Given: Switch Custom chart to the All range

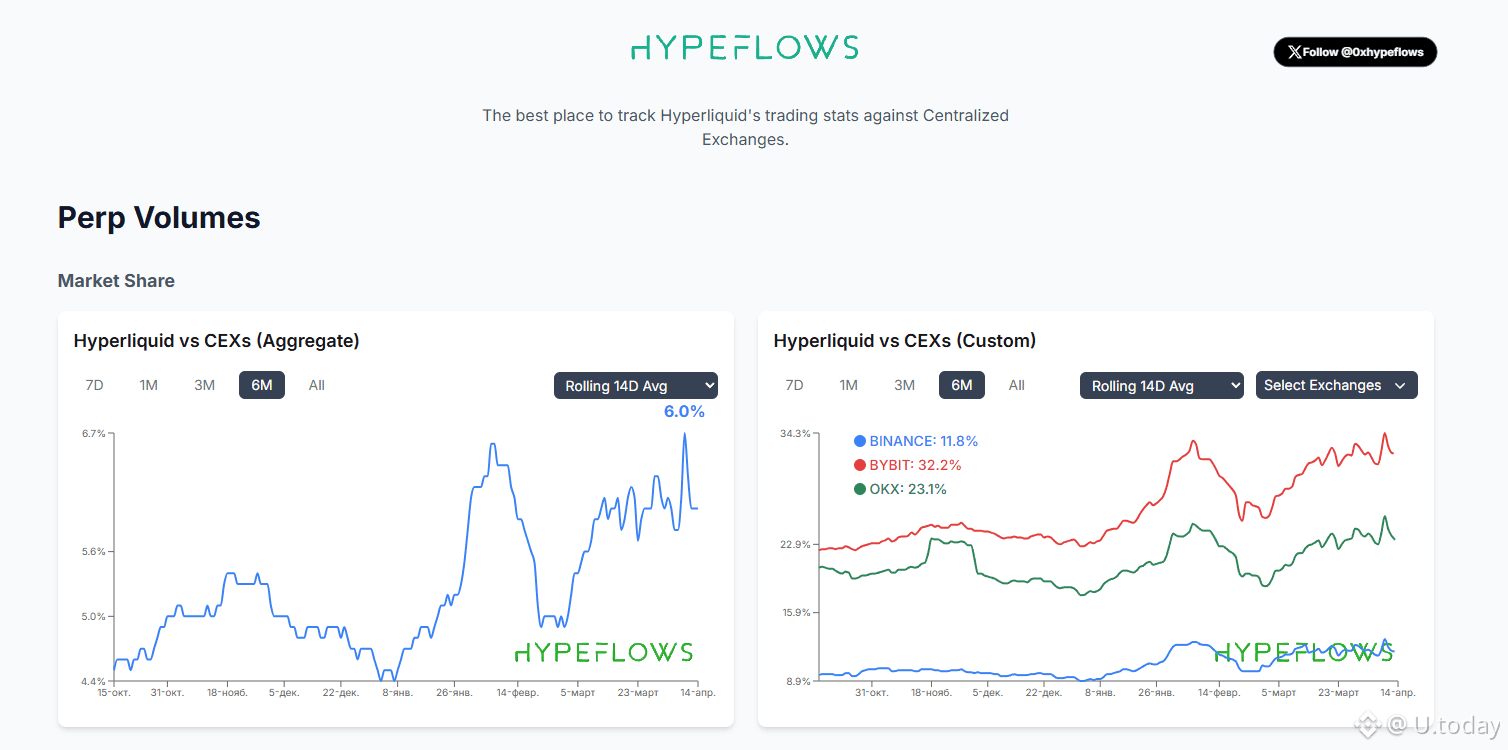Looking at the screenshot, I should (1016, 384).
